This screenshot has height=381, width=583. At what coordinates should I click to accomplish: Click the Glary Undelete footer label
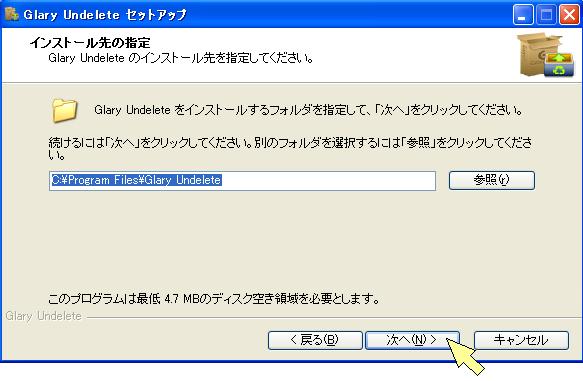pyautogui.click(x=44, y=316)
